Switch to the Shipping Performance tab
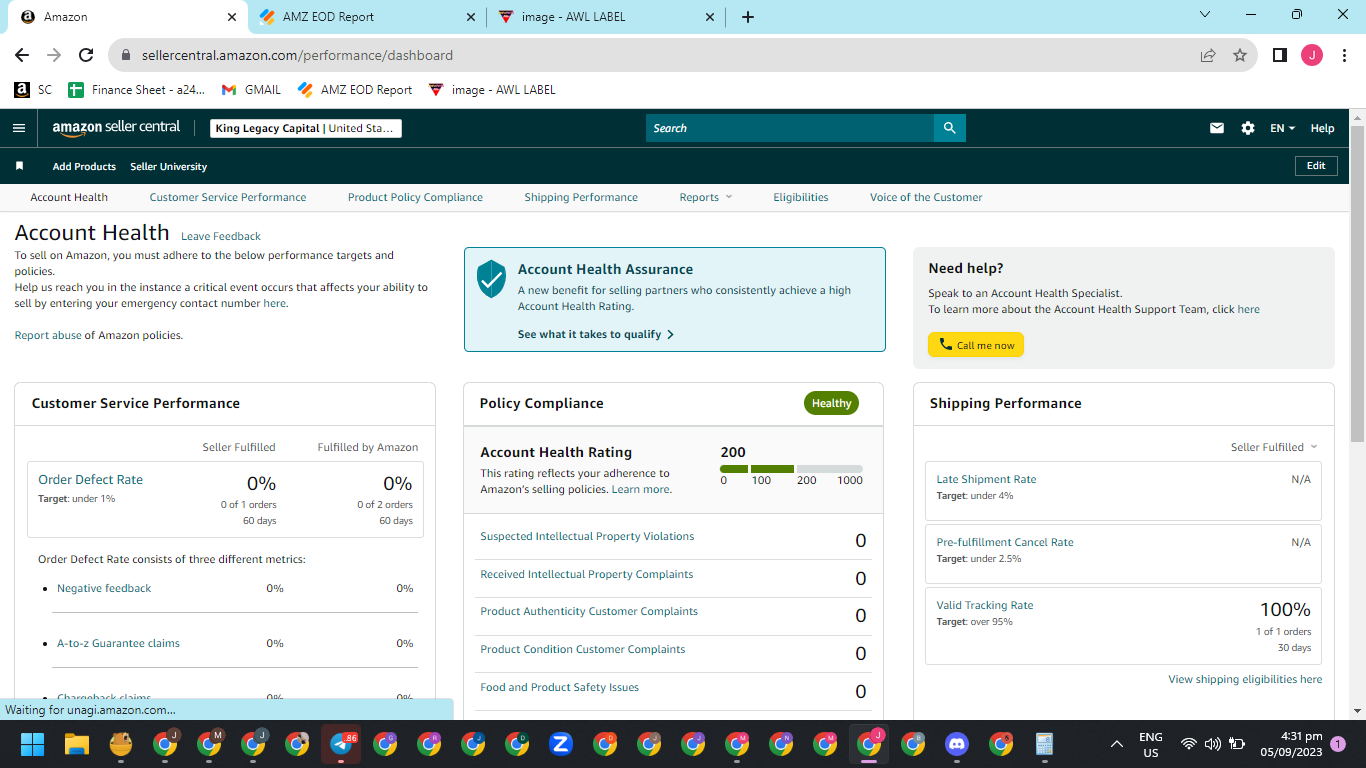 point(581,197)
